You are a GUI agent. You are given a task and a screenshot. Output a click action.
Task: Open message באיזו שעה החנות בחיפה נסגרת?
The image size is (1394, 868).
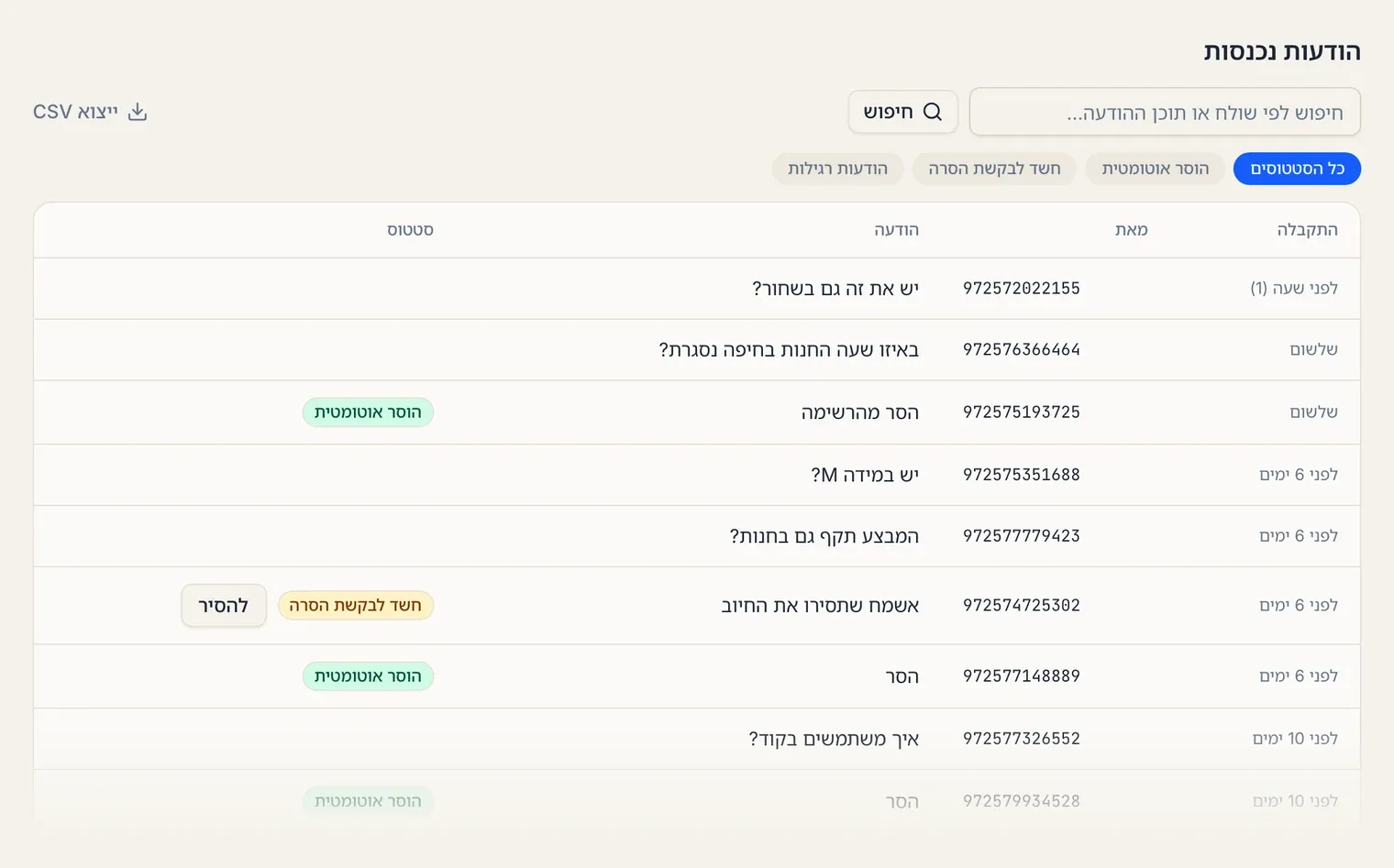click(x=789, y=350)
